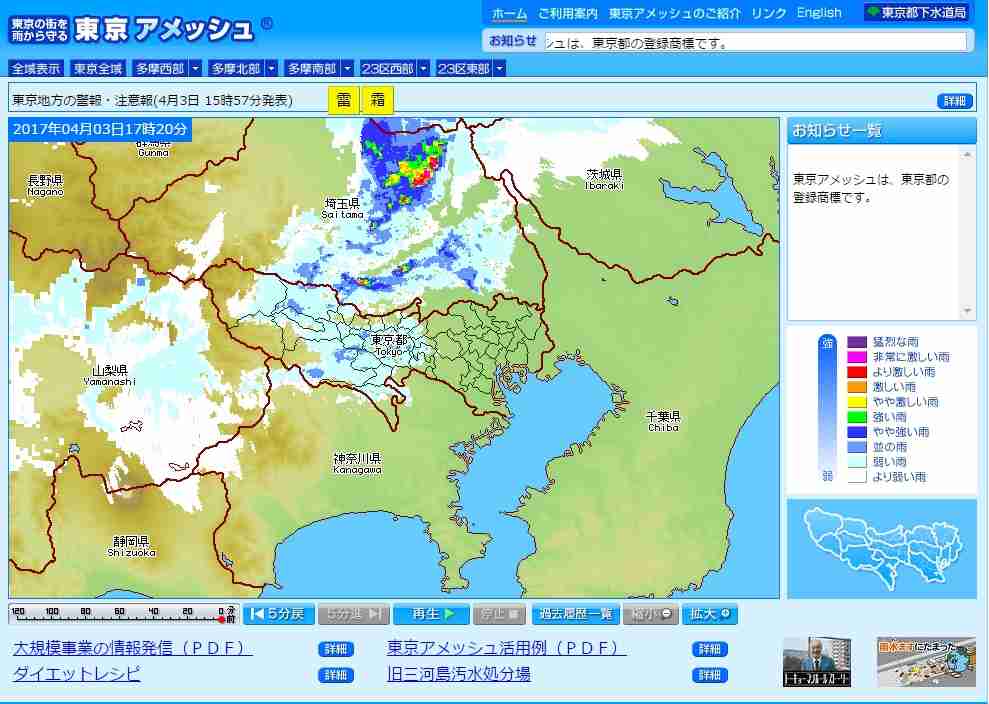Select the 多摩南部 area tab
The width and height of the screenshot is (989, 704).
[312, 68]
